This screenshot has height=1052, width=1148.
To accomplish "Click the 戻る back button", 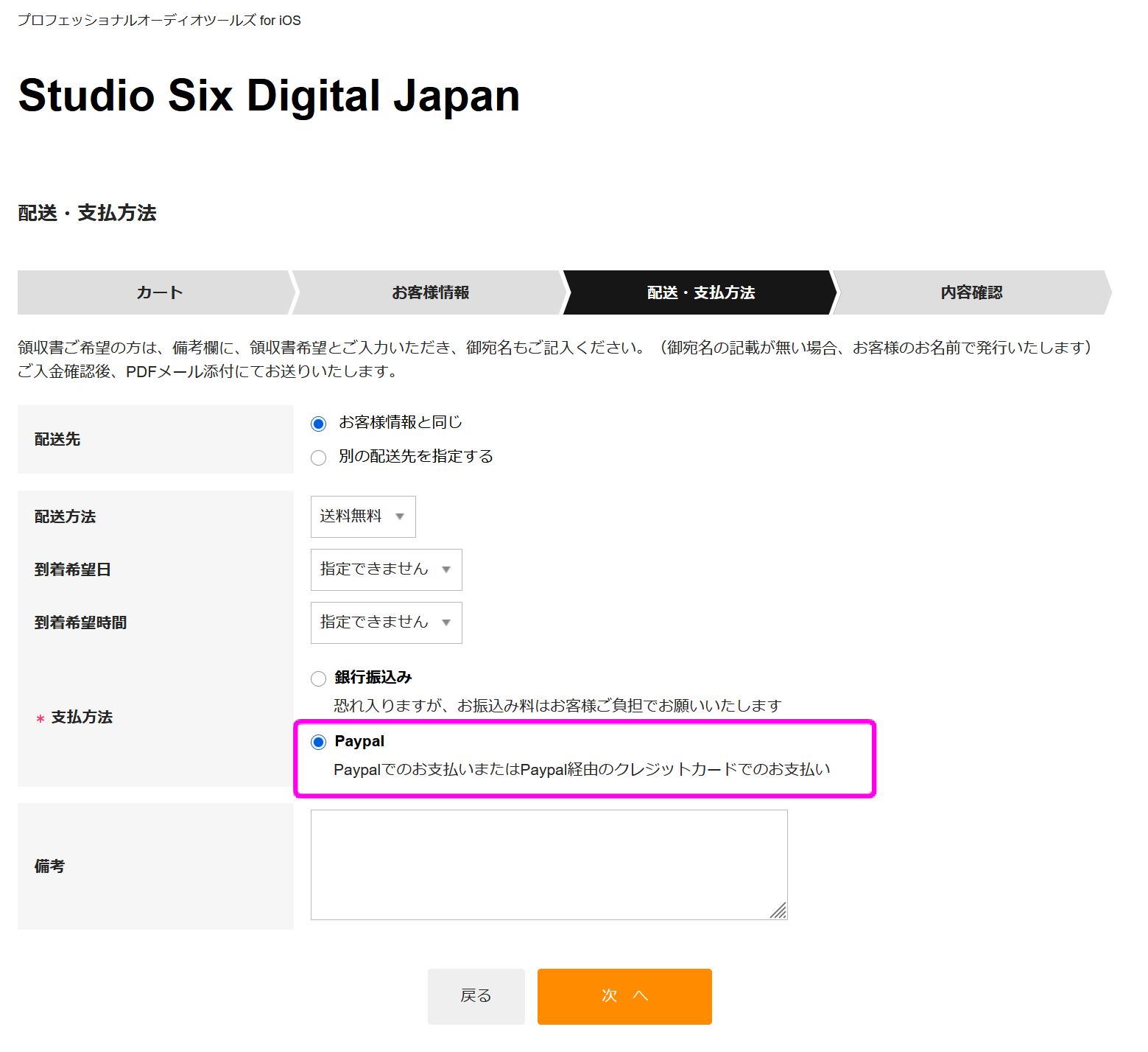I will 476,996.
